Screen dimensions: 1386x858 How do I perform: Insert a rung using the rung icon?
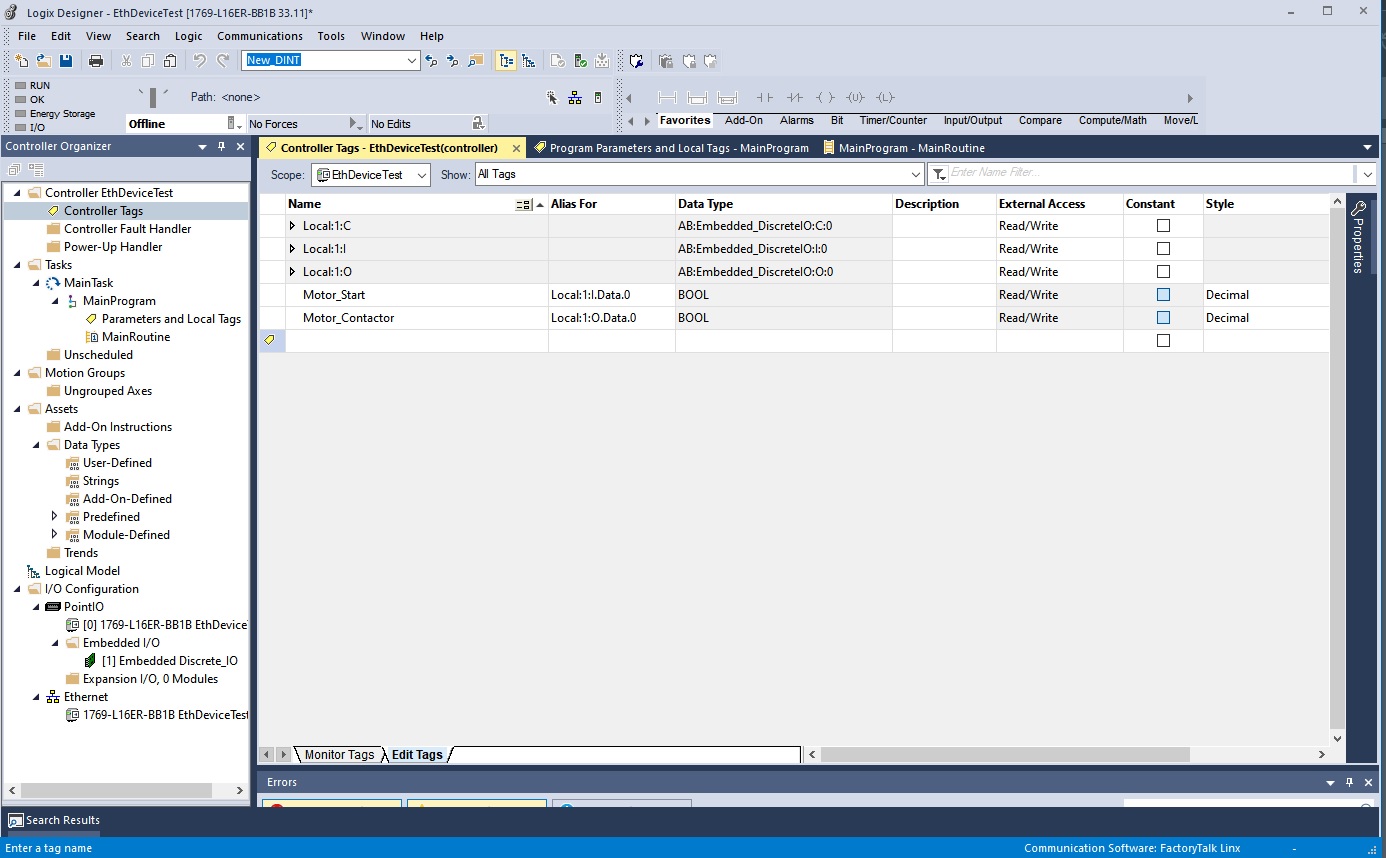[x=668, y=97]
